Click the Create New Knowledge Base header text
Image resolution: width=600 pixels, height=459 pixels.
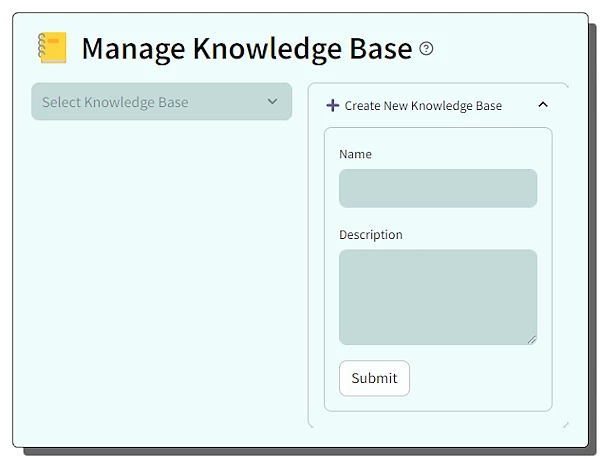coord(423,105)
